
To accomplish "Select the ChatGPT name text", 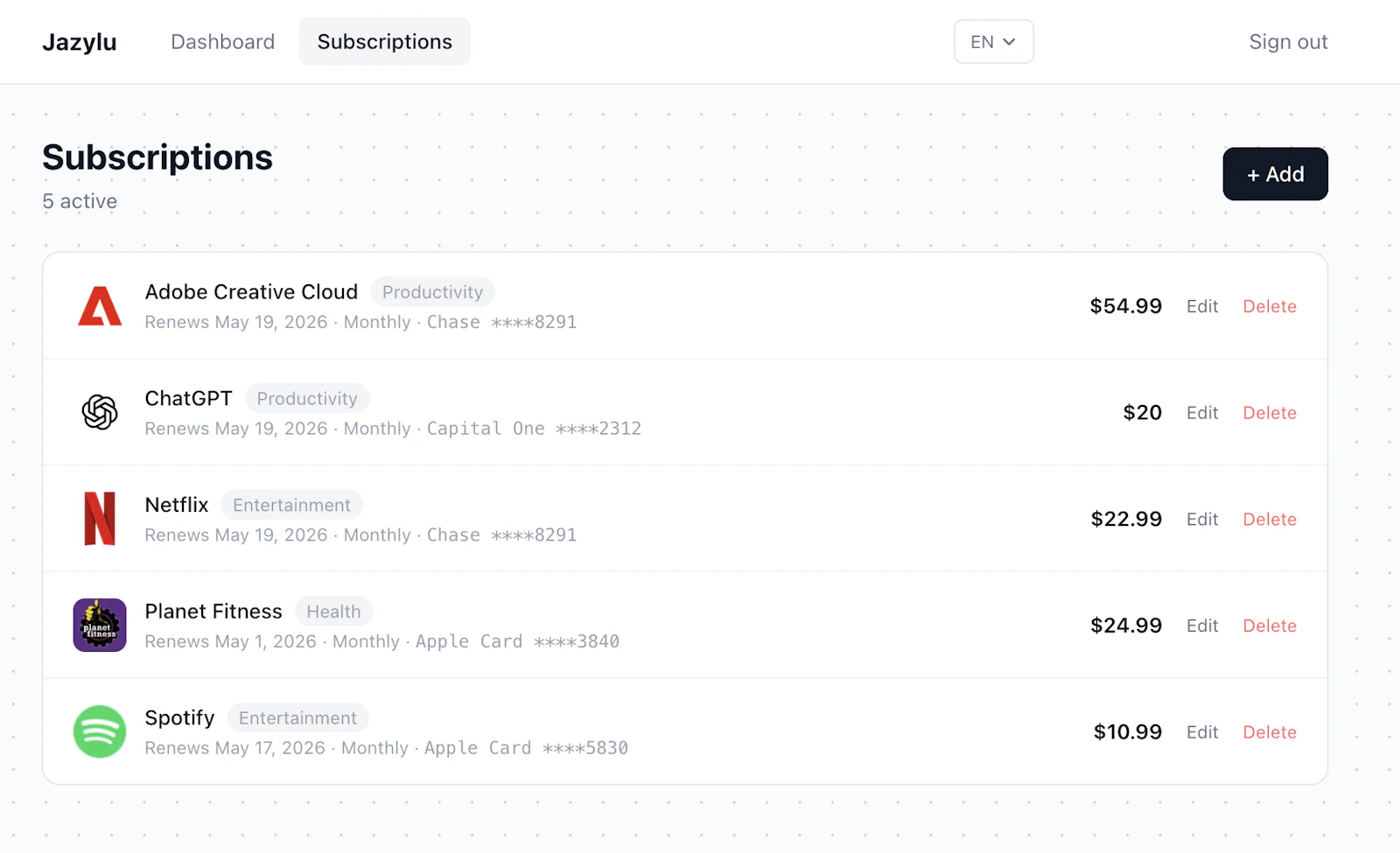I will pos(188,399).
